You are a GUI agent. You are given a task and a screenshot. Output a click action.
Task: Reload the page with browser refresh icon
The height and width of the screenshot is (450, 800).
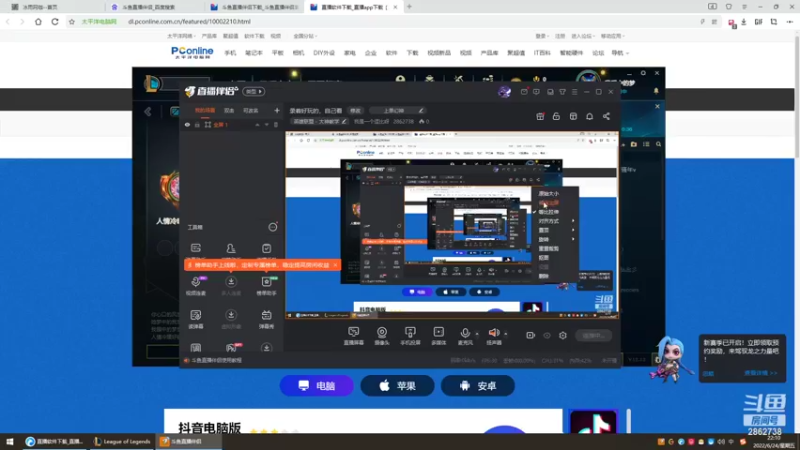55,21
